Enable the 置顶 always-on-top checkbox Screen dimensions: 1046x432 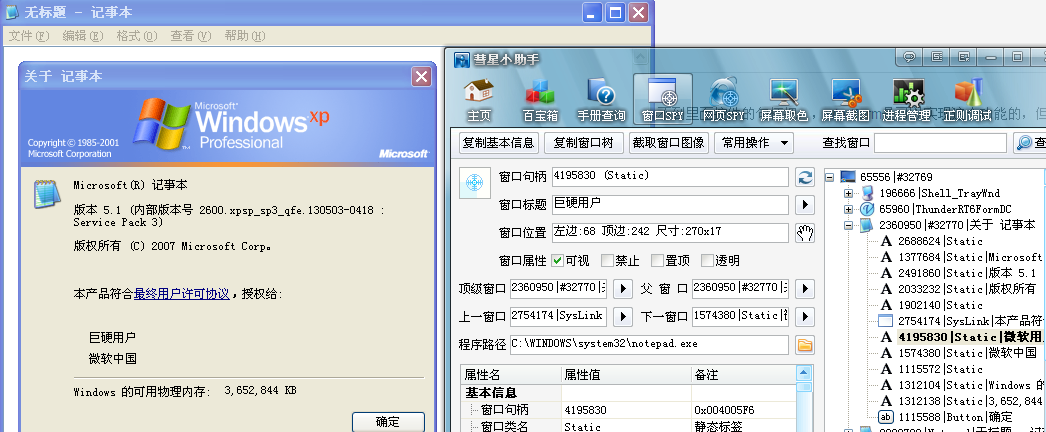(656, 261)
